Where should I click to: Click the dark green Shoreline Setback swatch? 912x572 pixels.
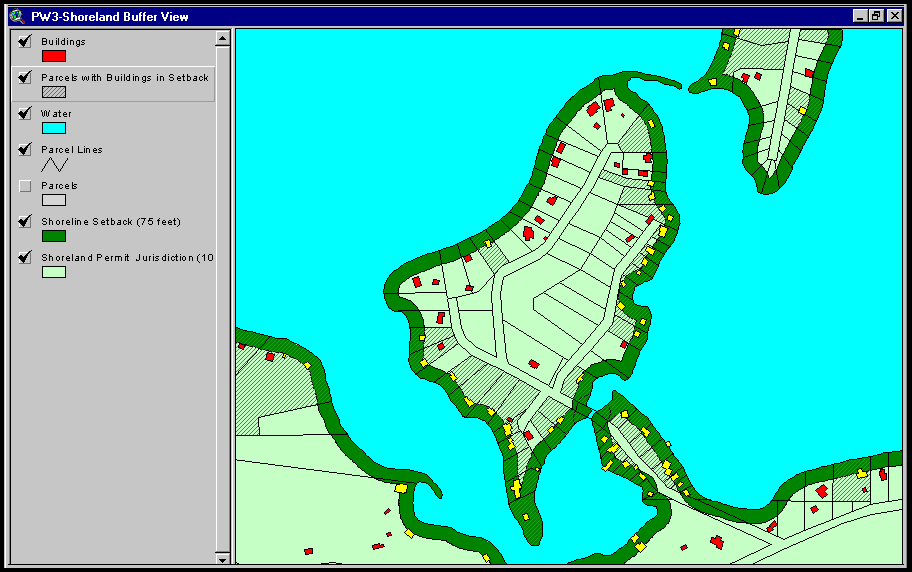click(54, 236)
